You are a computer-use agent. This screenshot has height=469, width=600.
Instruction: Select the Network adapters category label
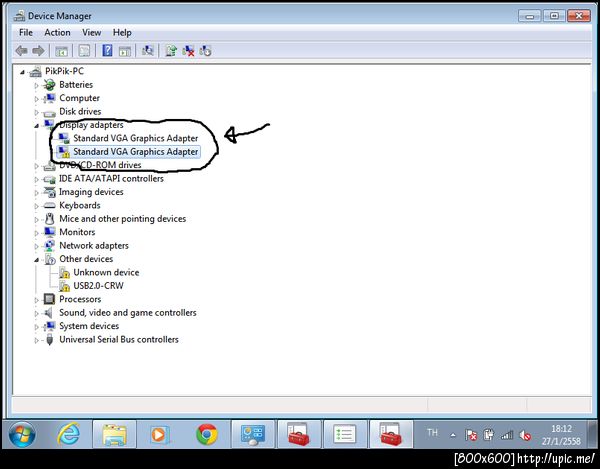[94, 246]
